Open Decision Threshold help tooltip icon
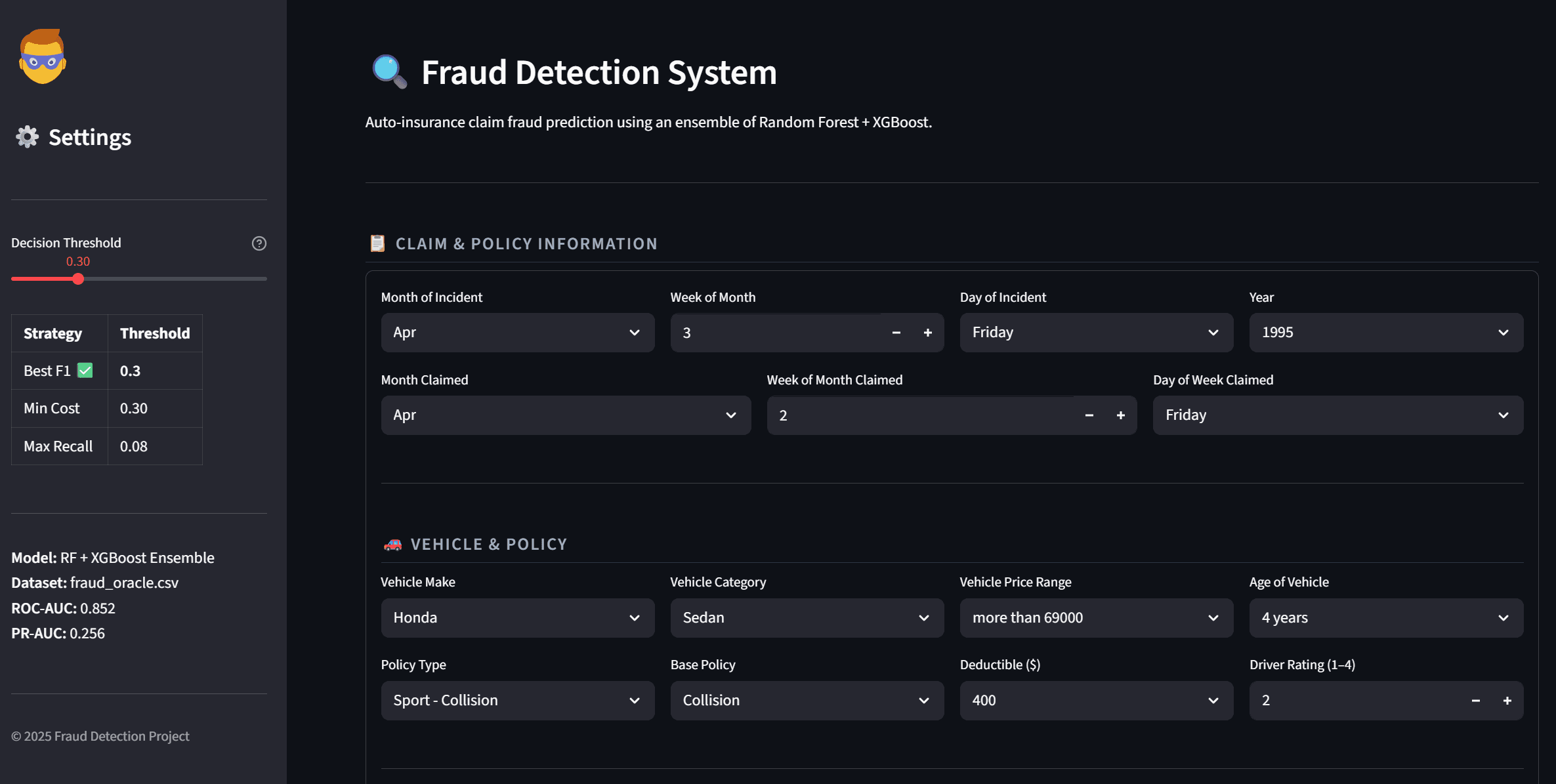The height and width of the screenshot is (784, 1556). click(259, 243)
